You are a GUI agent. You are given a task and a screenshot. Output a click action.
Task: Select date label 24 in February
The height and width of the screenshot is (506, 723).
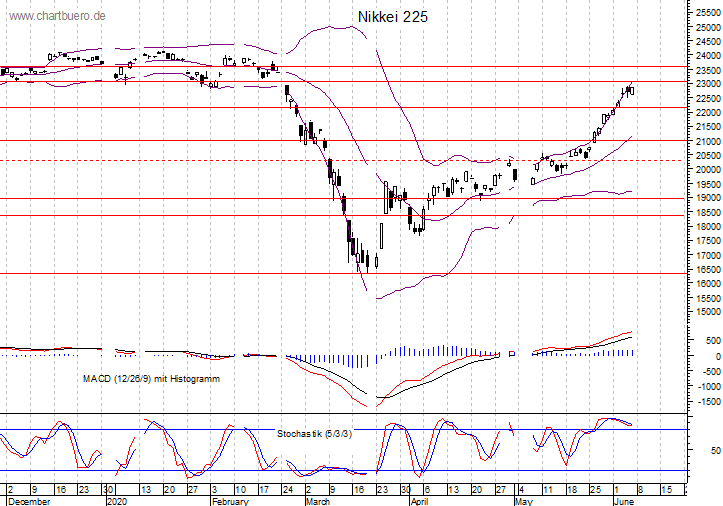tap(288, 489)
